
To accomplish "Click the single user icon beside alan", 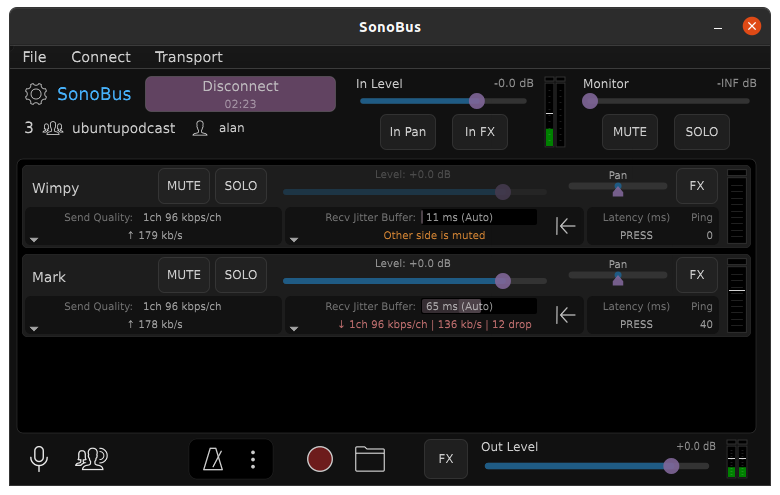I will pyautogui.click(x=200, y=128).
